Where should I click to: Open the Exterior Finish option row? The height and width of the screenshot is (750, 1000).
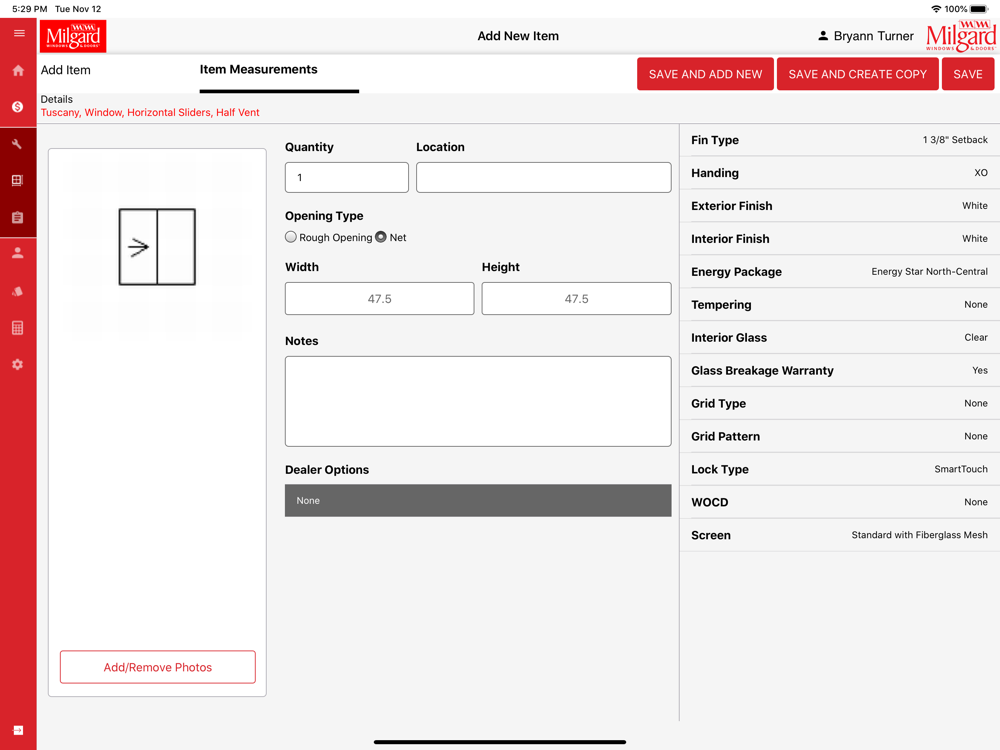pos(839,206)
